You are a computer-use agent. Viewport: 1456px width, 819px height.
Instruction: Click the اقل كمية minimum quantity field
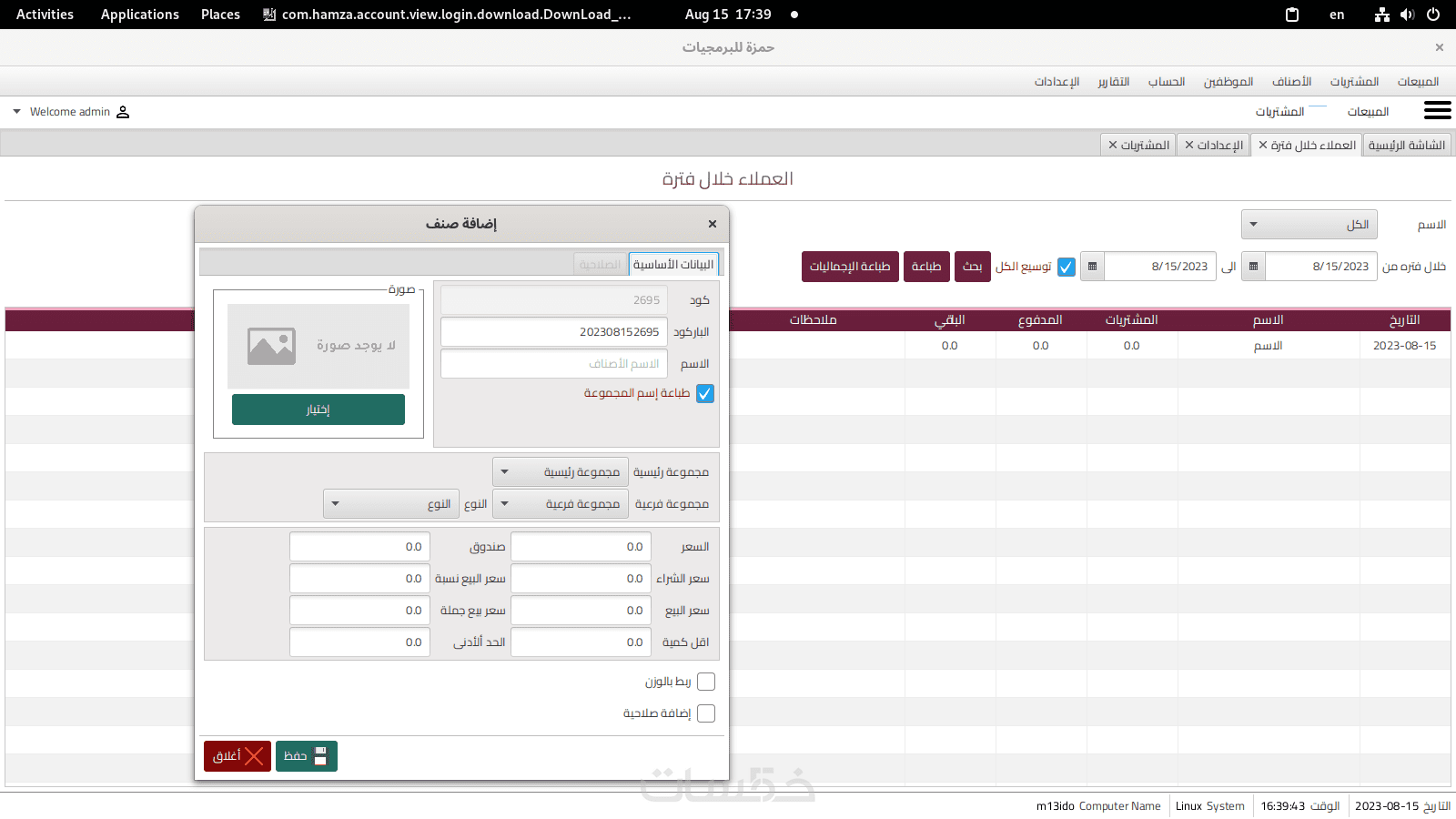581,642
